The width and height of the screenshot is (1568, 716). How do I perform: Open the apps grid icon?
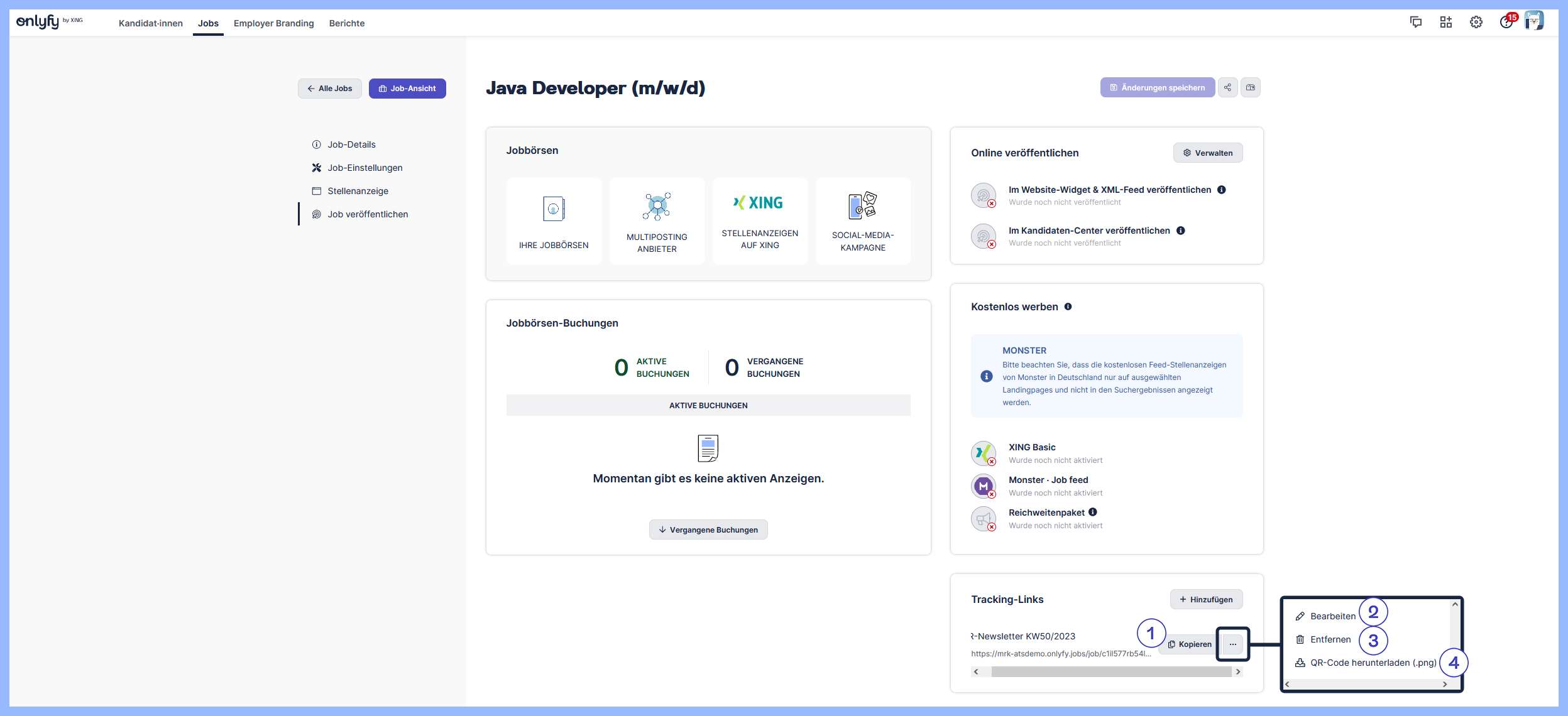pyautogui.click(x=1445, y=23)
